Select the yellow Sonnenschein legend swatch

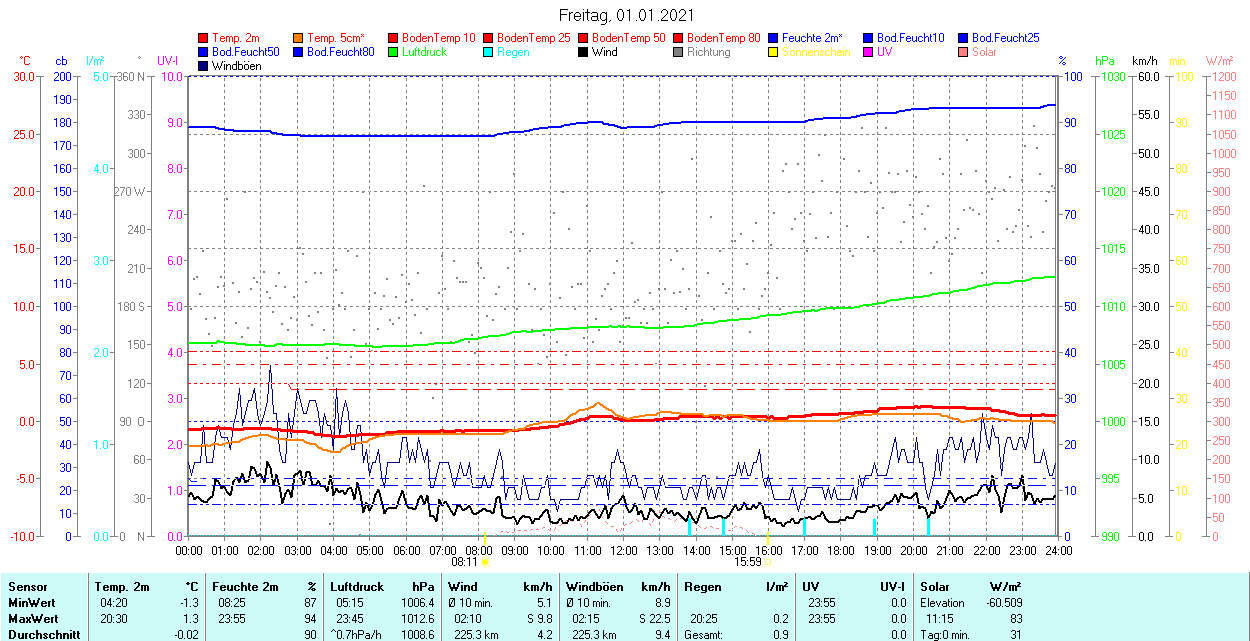tap(774, 52)
